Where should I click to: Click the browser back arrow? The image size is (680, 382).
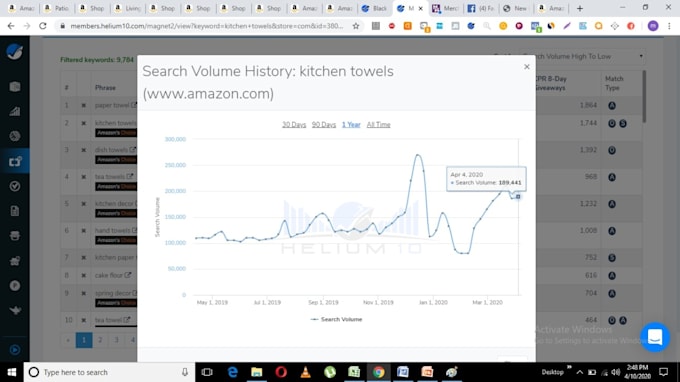pyautogui.click(x=11, y=26)
